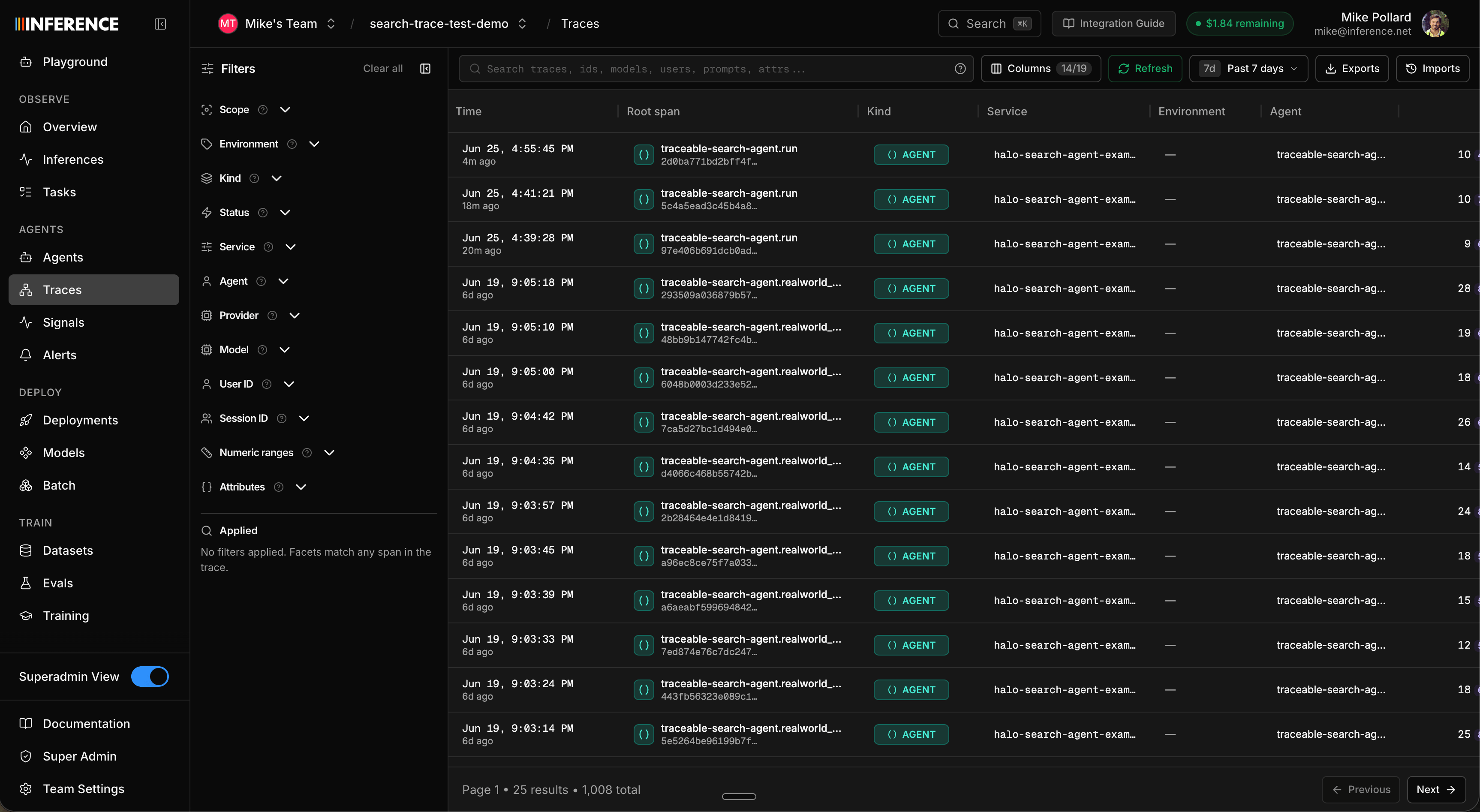The height and width of the screenshot is (812, 1480).
Task: Open Documentation link in sidebar
Action: [x=93, y=724]
